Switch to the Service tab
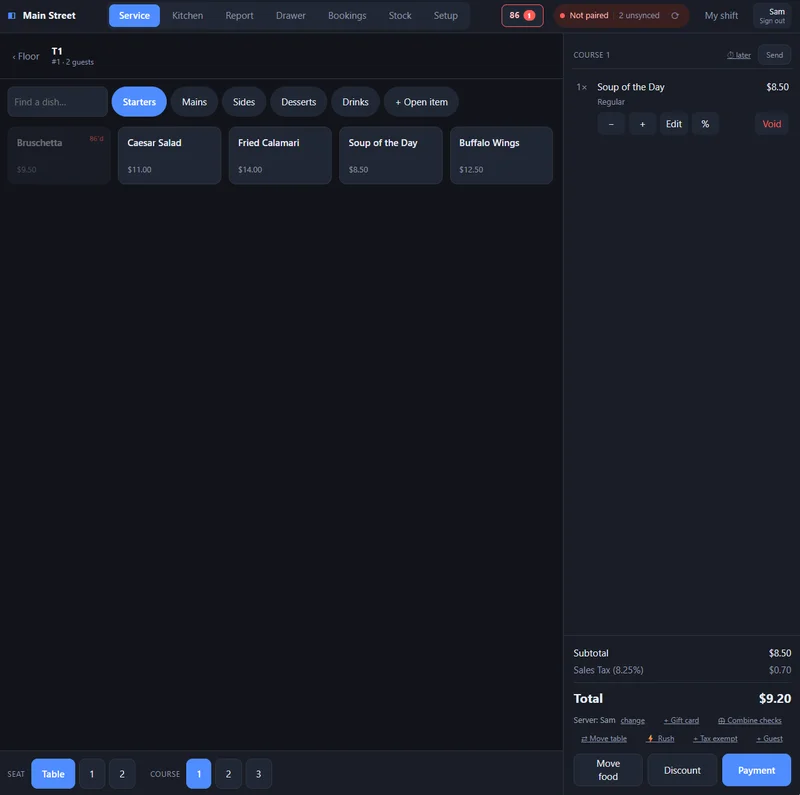The width and height of the screenshot is (800, 795). (134, 16)
